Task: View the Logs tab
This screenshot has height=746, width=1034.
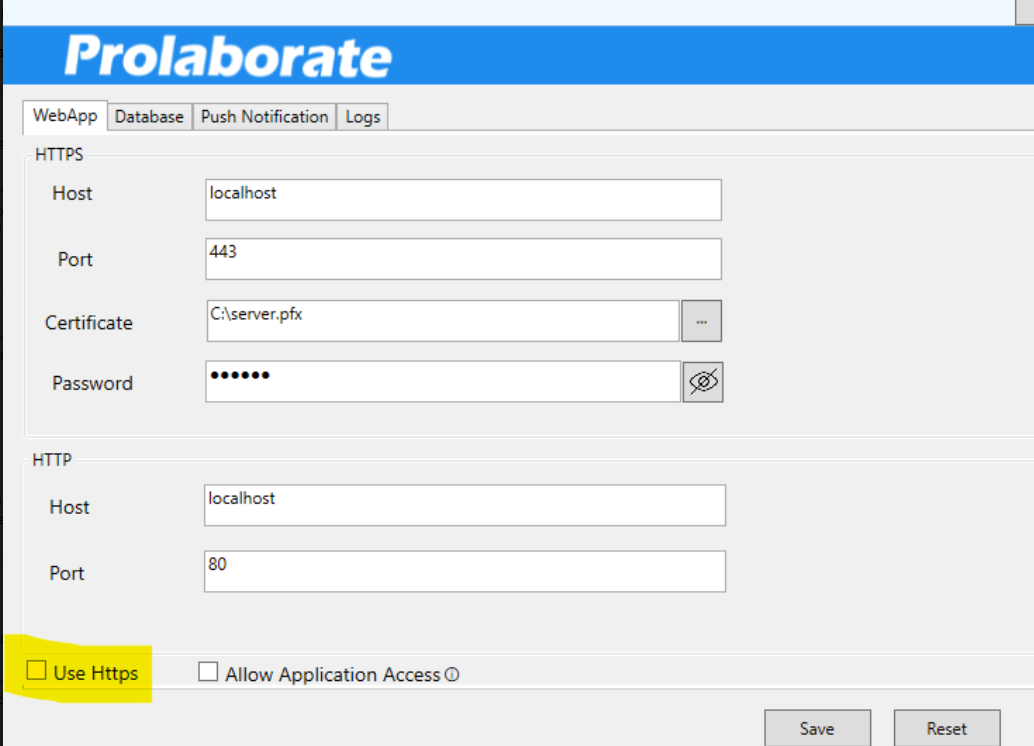Action: (x=363, y=117)
